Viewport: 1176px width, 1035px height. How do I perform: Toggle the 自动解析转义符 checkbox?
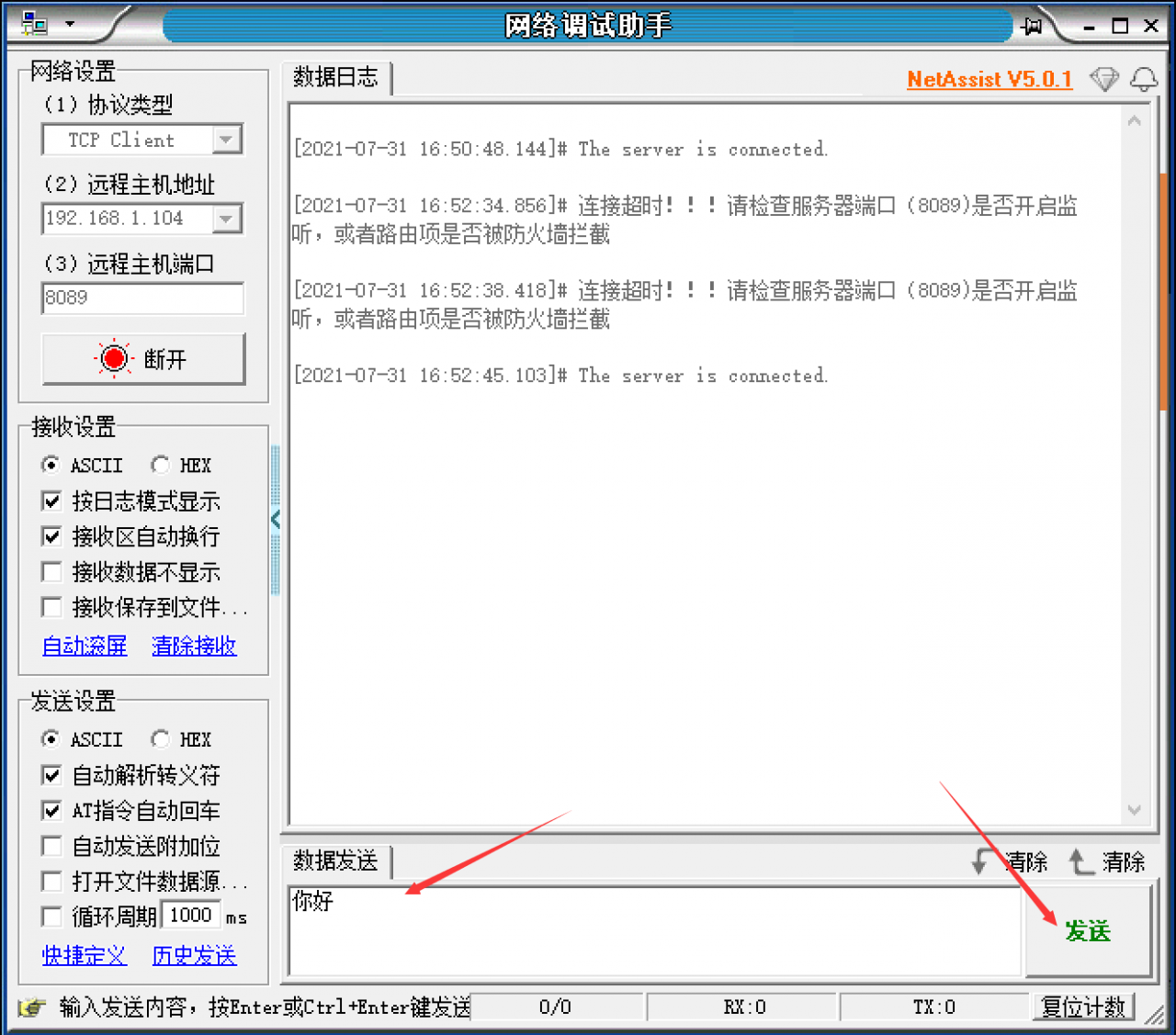click(51, 775)
